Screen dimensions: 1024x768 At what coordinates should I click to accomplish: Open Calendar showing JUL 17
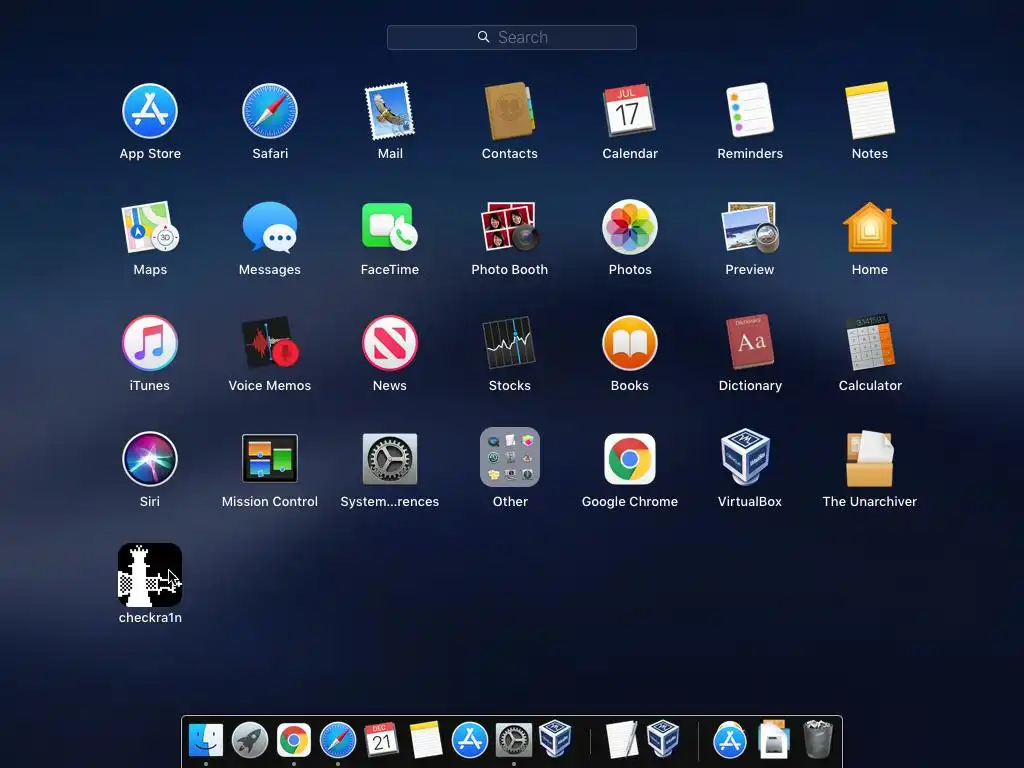coord(630,110)
